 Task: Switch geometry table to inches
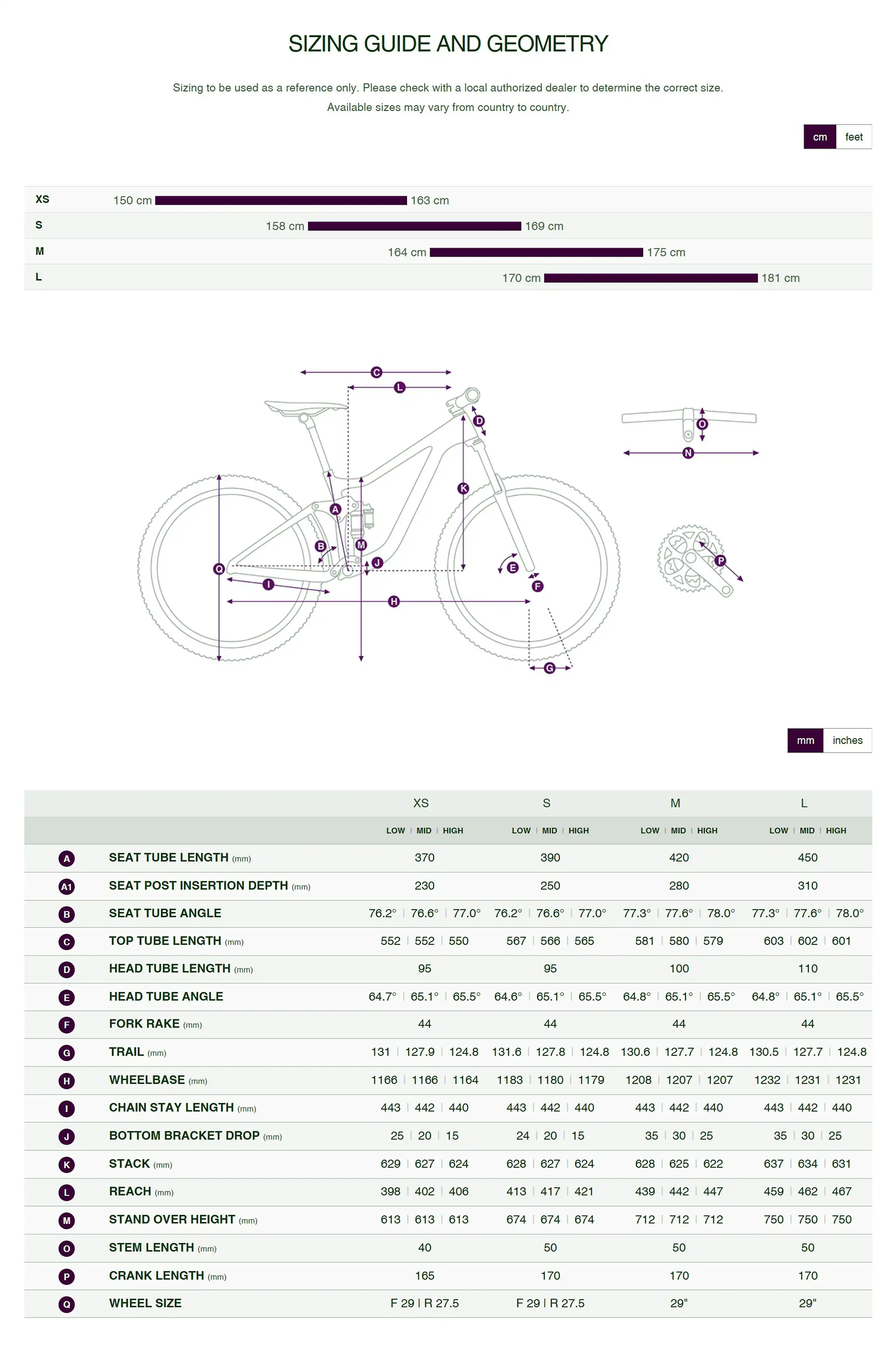pyautogui.click(x=847, y=740)
